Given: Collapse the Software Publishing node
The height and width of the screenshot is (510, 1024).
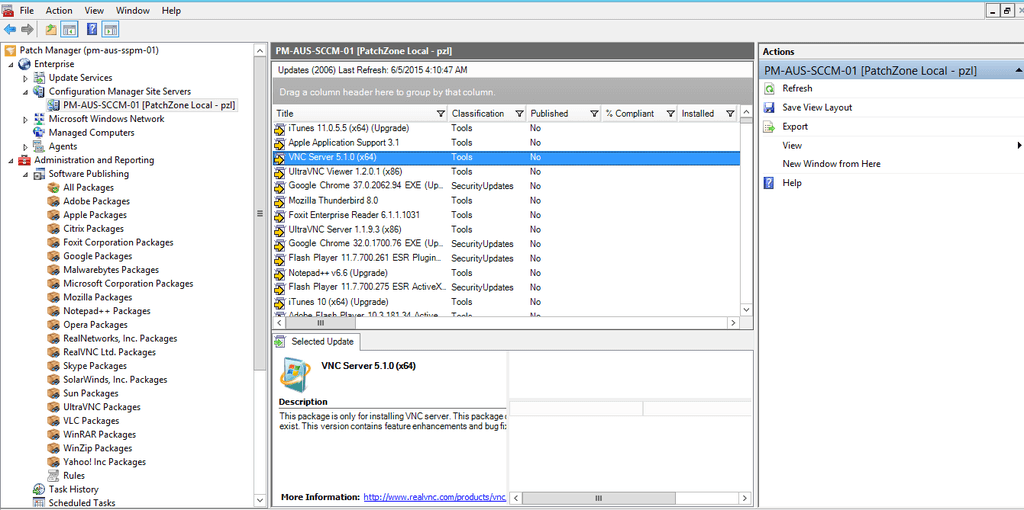Looking at the screenshot, I should tap(25, 174).
